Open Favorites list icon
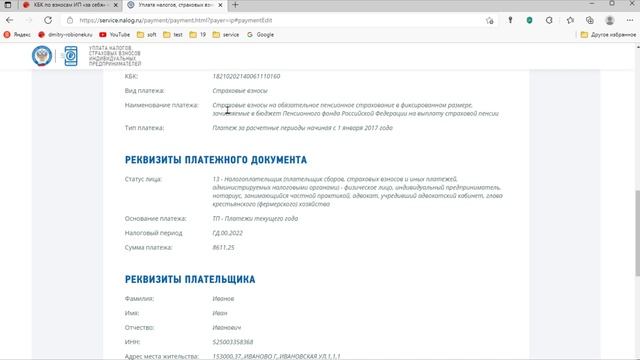 click(x=570, y=20)
